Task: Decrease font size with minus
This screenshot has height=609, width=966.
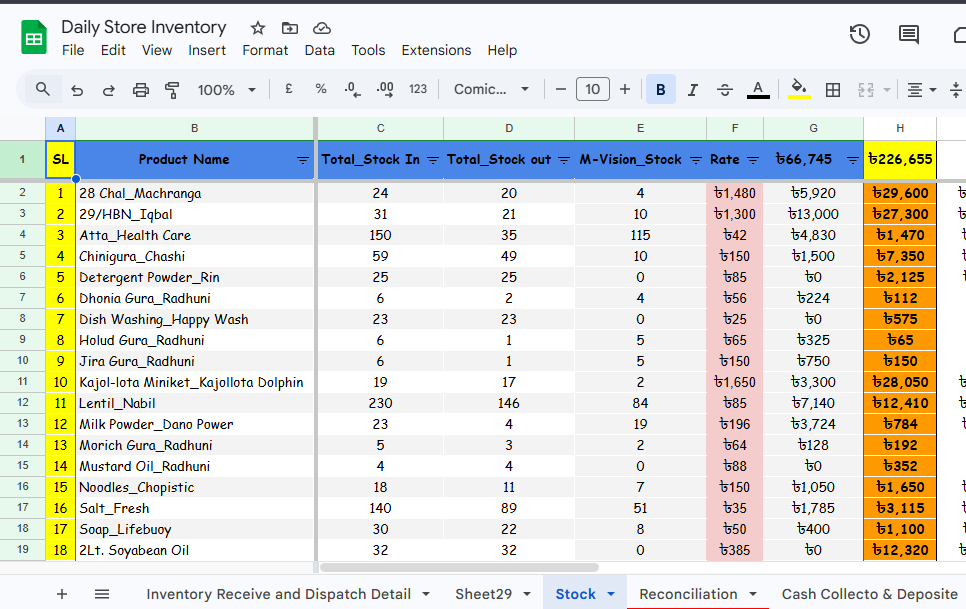Action: click(560, 89)
